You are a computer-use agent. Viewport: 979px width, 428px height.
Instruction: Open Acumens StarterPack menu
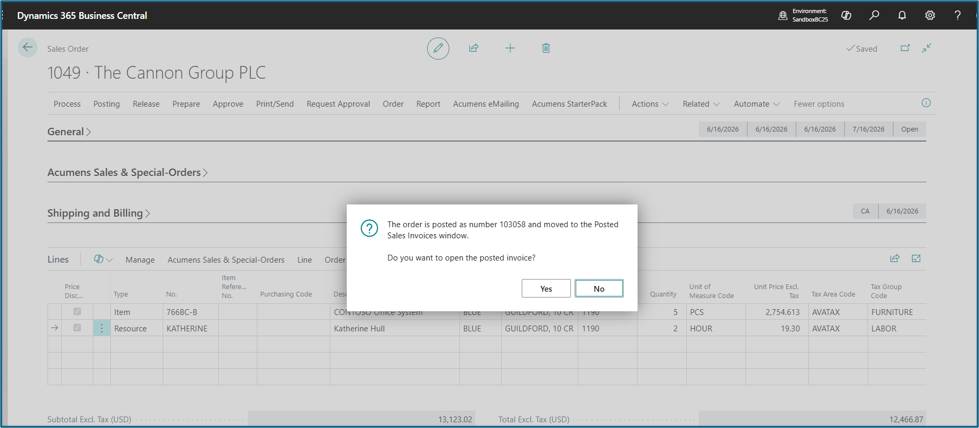point(569,104)
